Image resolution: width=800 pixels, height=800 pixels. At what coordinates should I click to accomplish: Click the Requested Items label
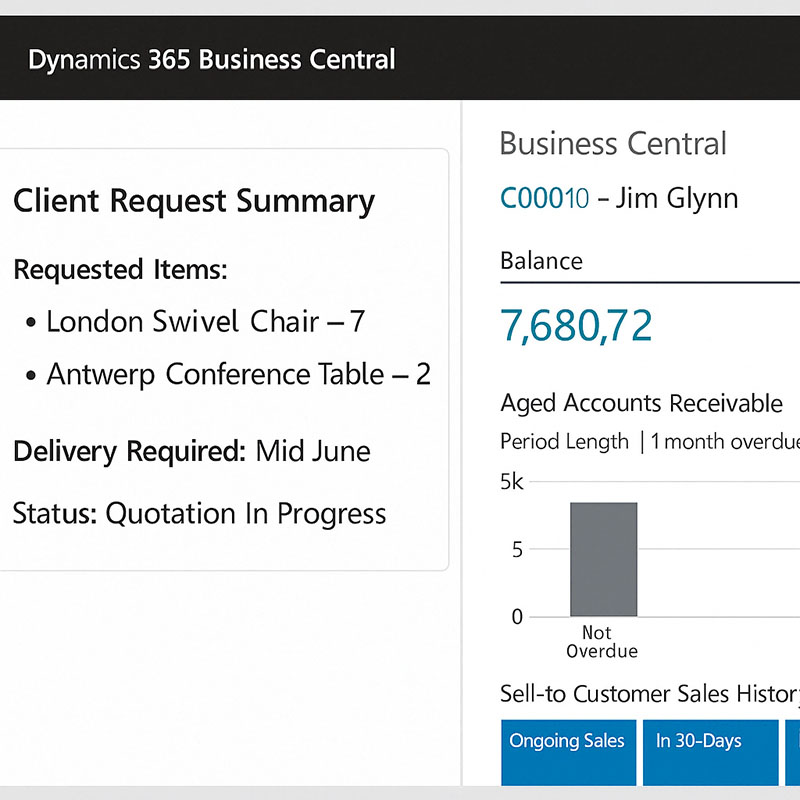[120, 269]
